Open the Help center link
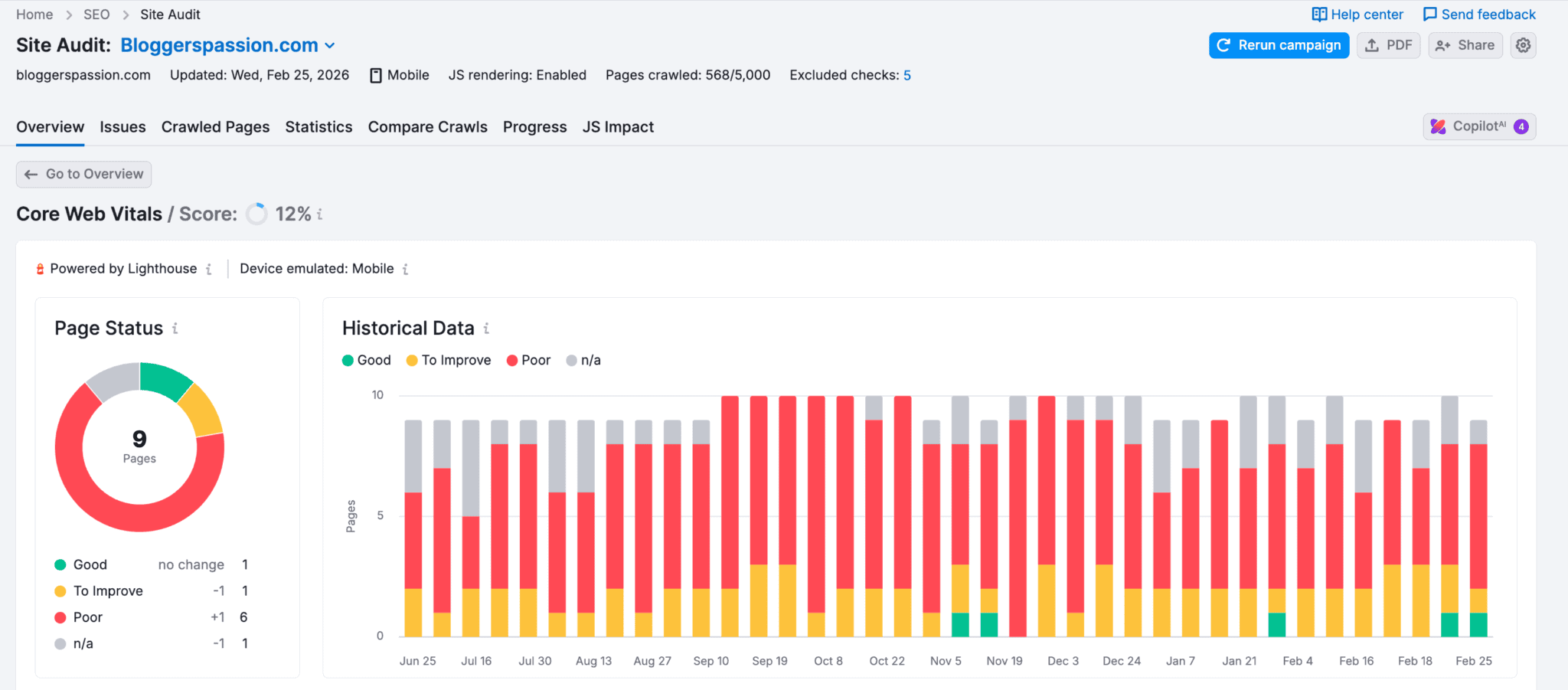The image size is (1568, 690). [1357, 15]
